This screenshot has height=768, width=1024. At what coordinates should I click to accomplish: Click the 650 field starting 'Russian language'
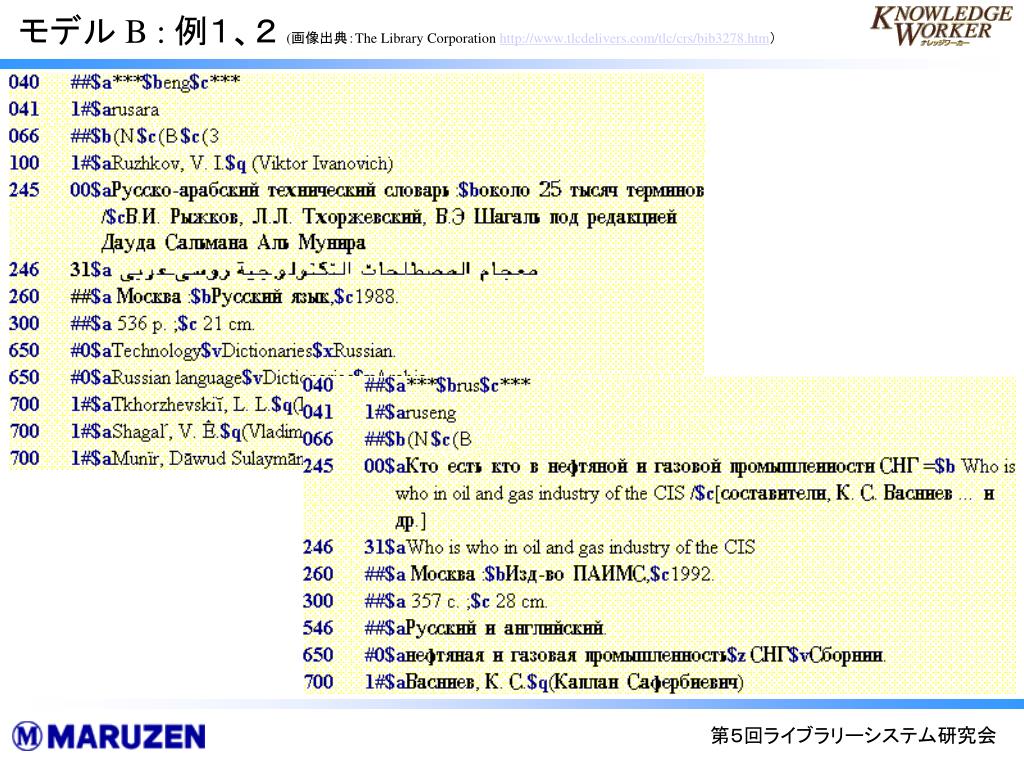coord(187,377)
